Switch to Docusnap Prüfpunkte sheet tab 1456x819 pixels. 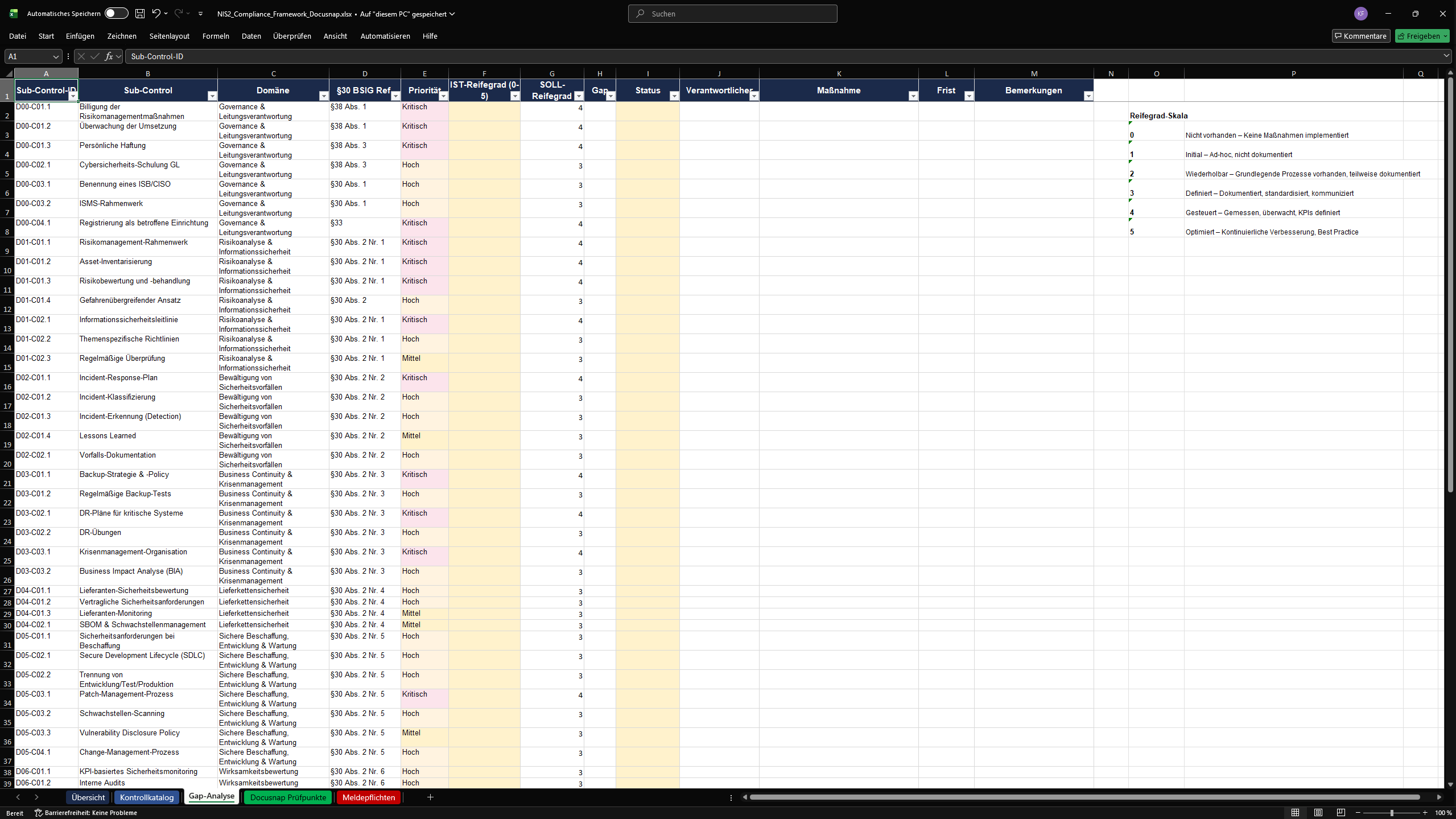(x=288, y=797)
